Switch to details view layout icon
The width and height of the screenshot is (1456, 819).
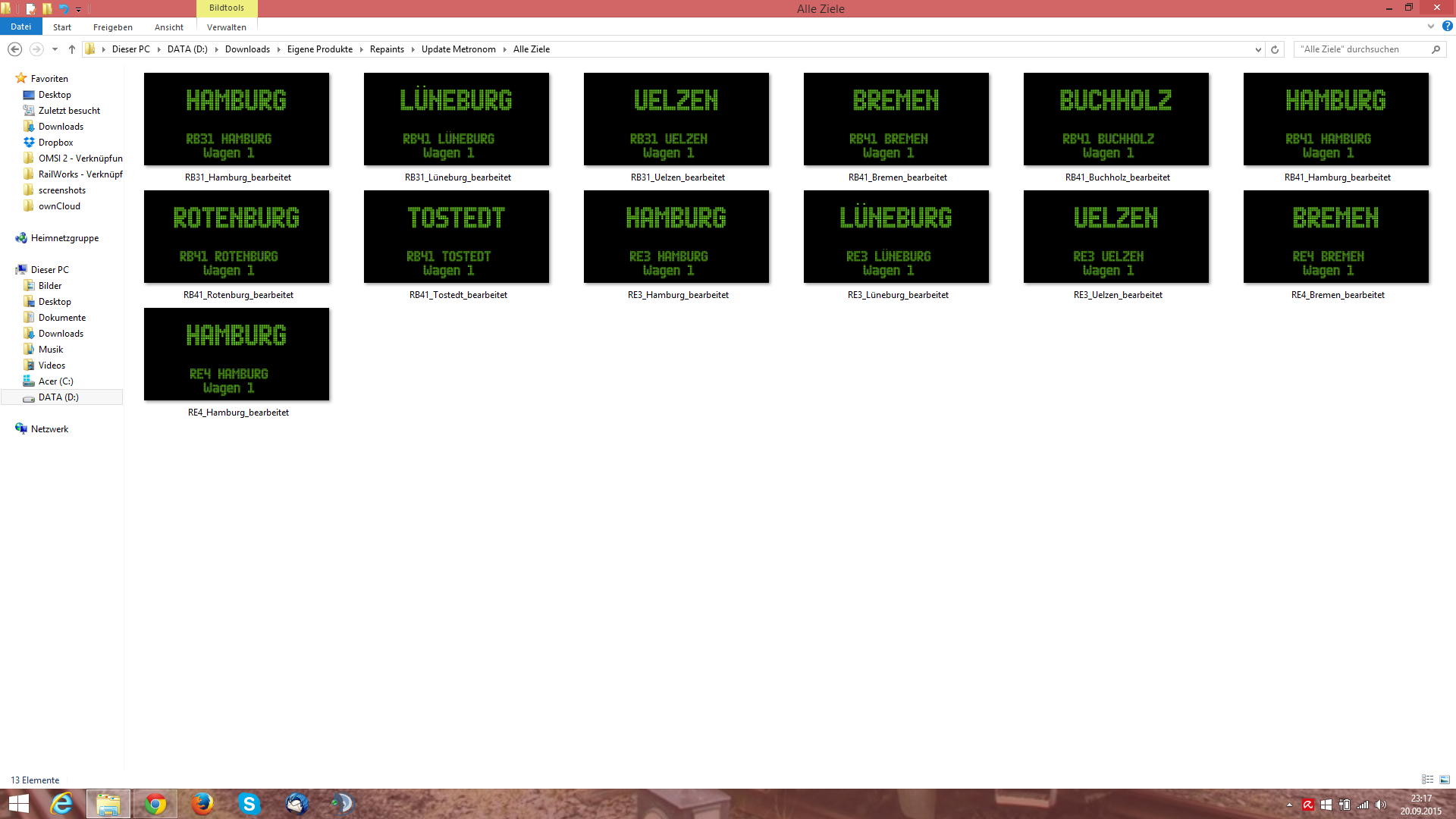(x=1427, y=780)
